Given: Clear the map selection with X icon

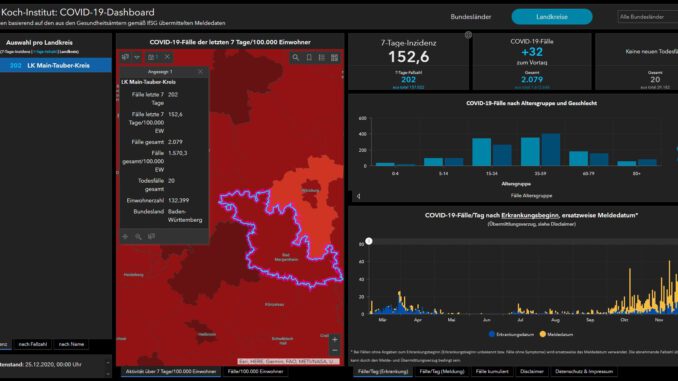Looking at the screenshot, I should (167, 57).
